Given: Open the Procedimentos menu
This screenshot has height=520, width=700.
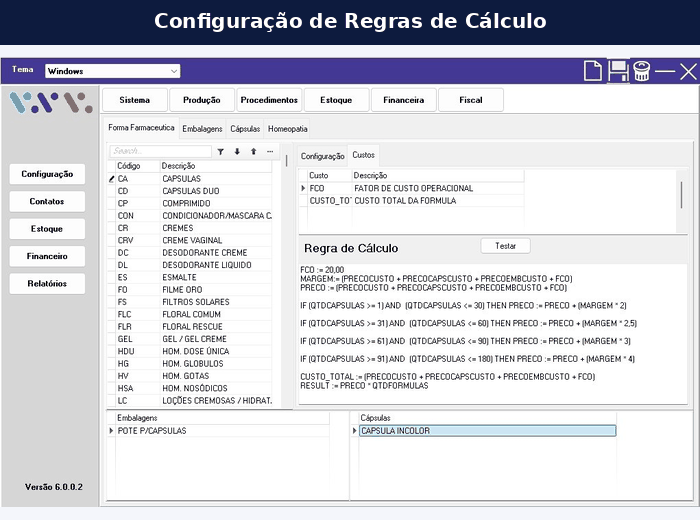Looking at the screenshot, I should (x=269, y=100).
